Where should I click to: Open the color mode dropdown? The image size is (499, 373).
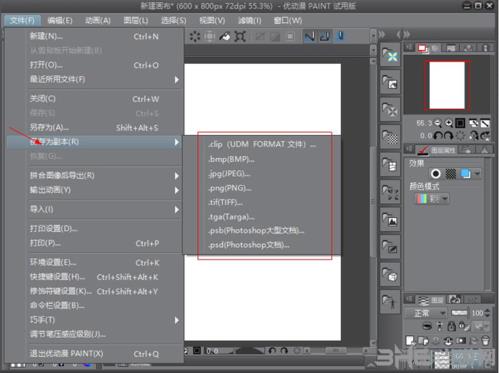pyautogui.click(x=432, y=199)
